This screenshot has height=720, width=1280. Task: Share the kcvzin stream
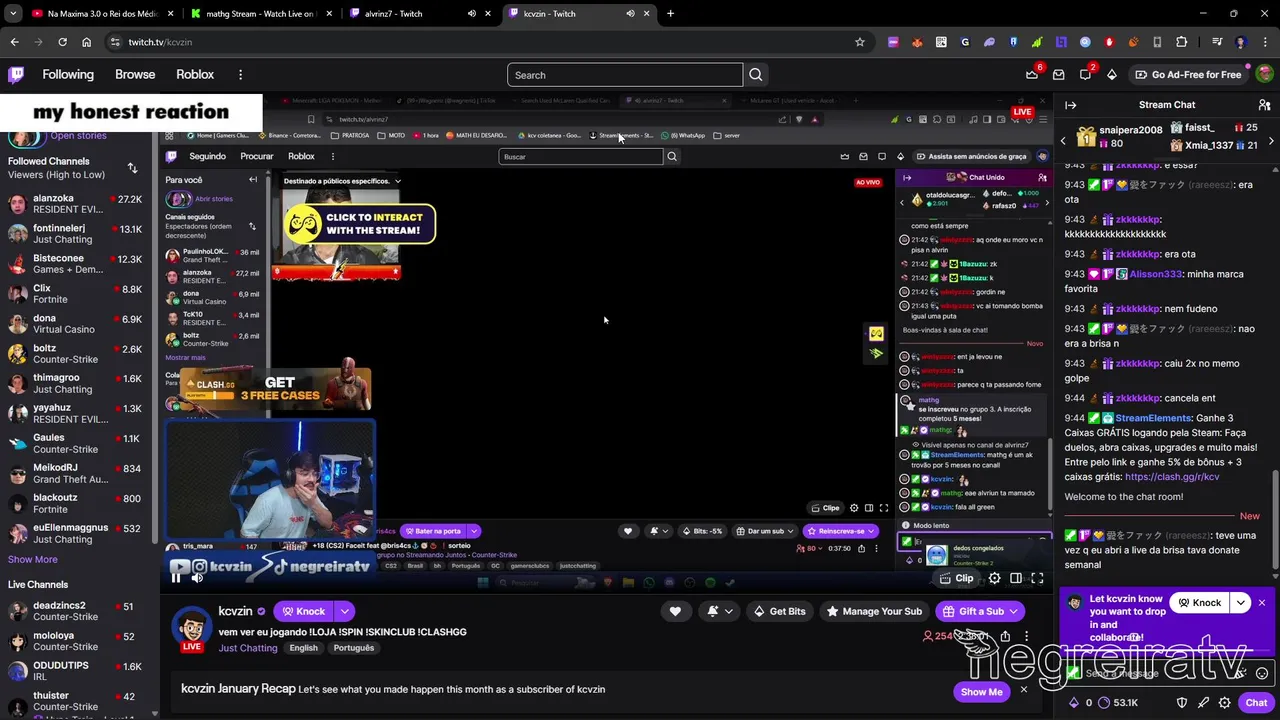(x=1005, y=636)
